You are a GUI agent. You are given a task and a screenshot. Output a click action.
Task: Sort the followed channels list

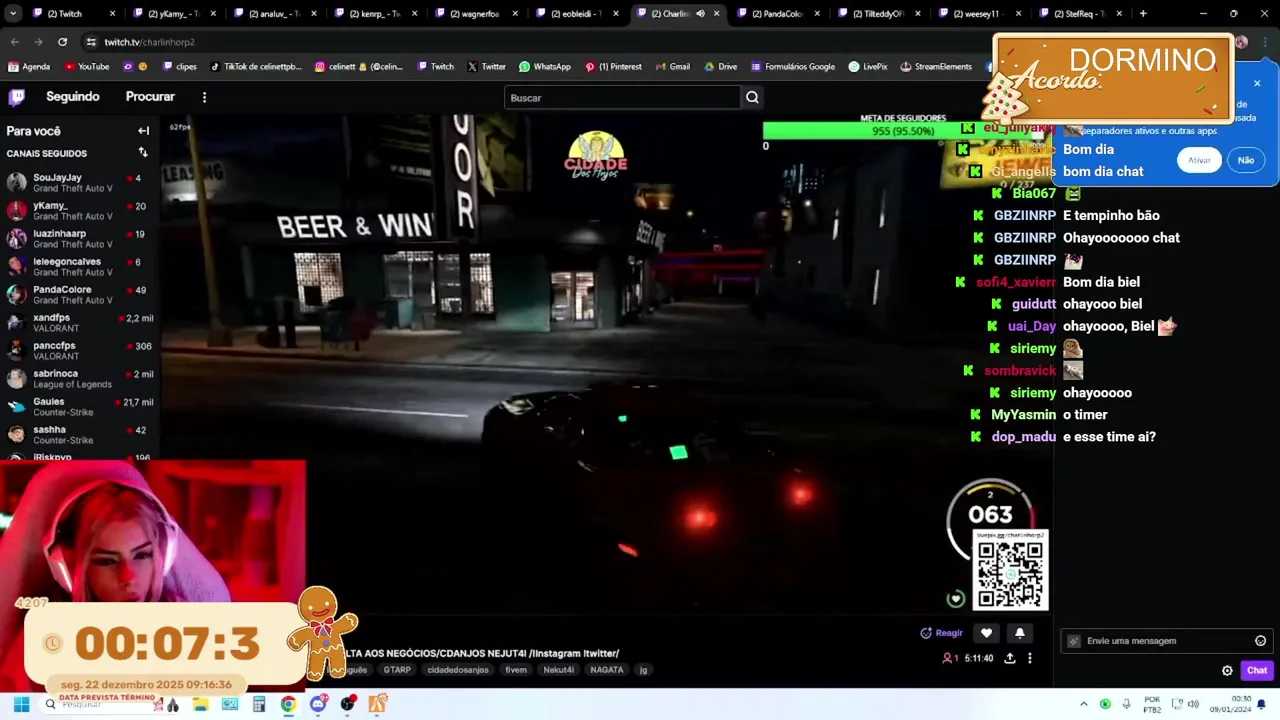coord(143,153)
